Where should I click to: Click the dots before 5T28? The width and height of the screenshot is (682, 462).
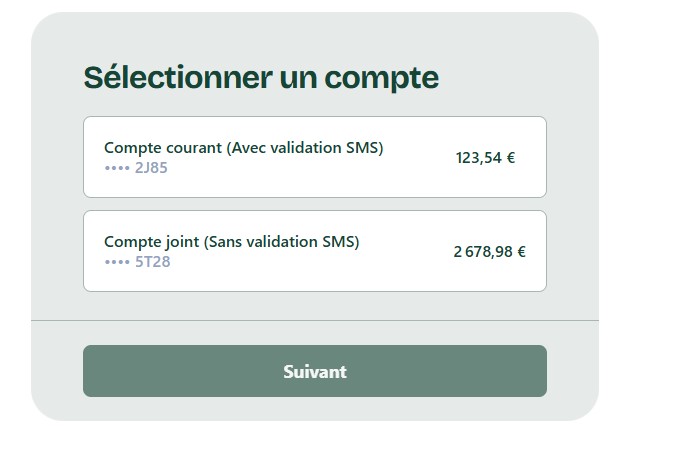pyautogui.click(x=117, y=262)
